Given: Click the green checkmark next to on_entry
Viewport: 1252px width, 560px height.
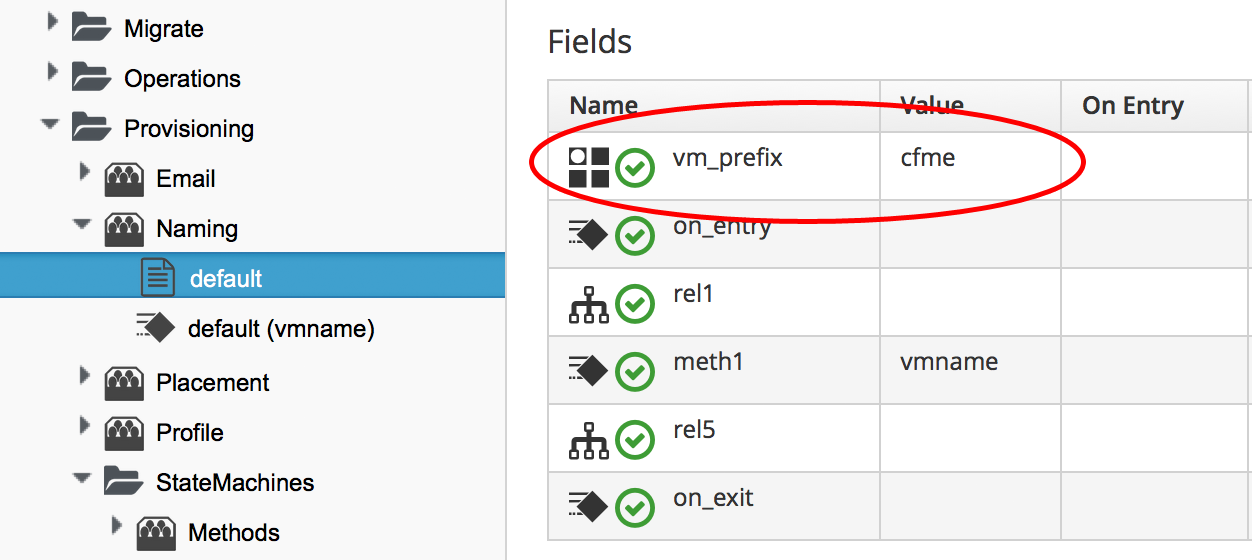Looking at the screenshot, I should (634, 236).
